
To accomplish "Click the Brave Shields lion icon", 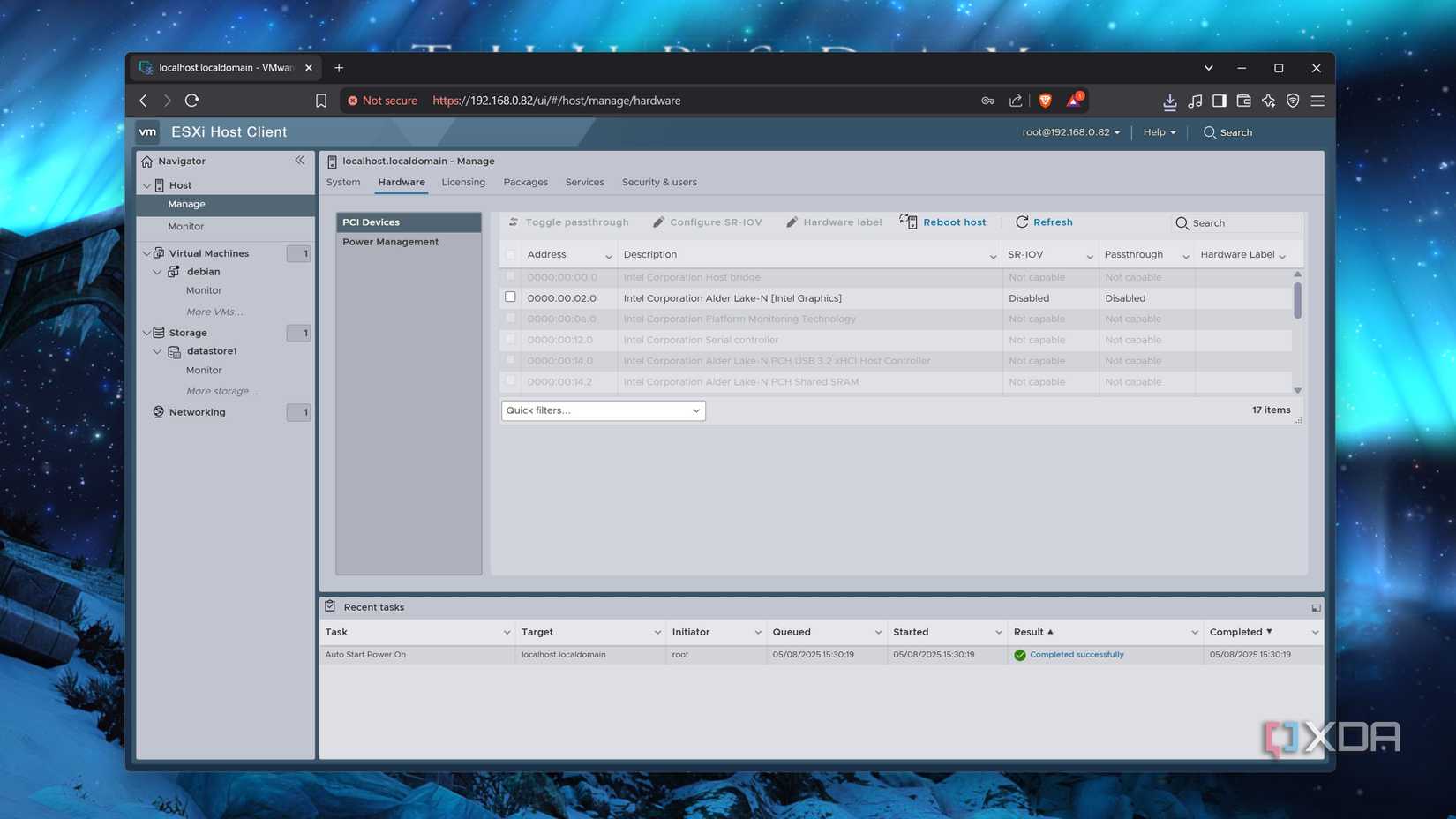I will [1045, 101].
